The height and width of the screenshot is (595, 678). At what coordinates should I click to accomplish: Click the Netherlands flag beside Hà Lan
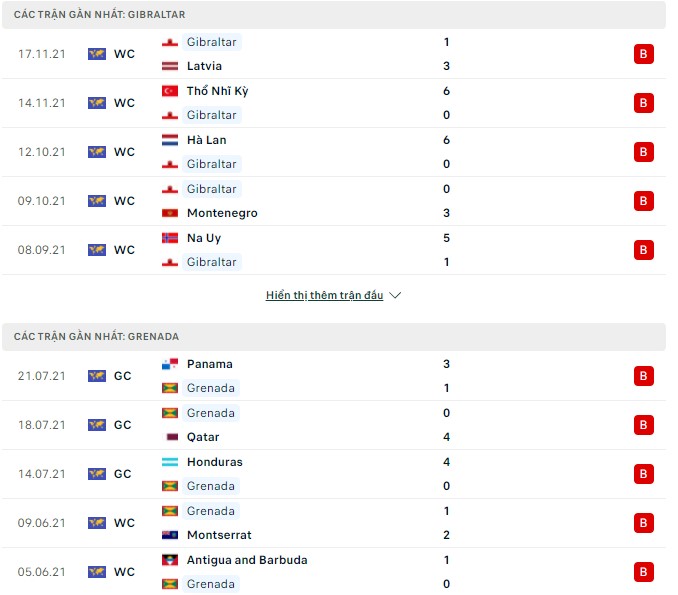pos(170,140)
